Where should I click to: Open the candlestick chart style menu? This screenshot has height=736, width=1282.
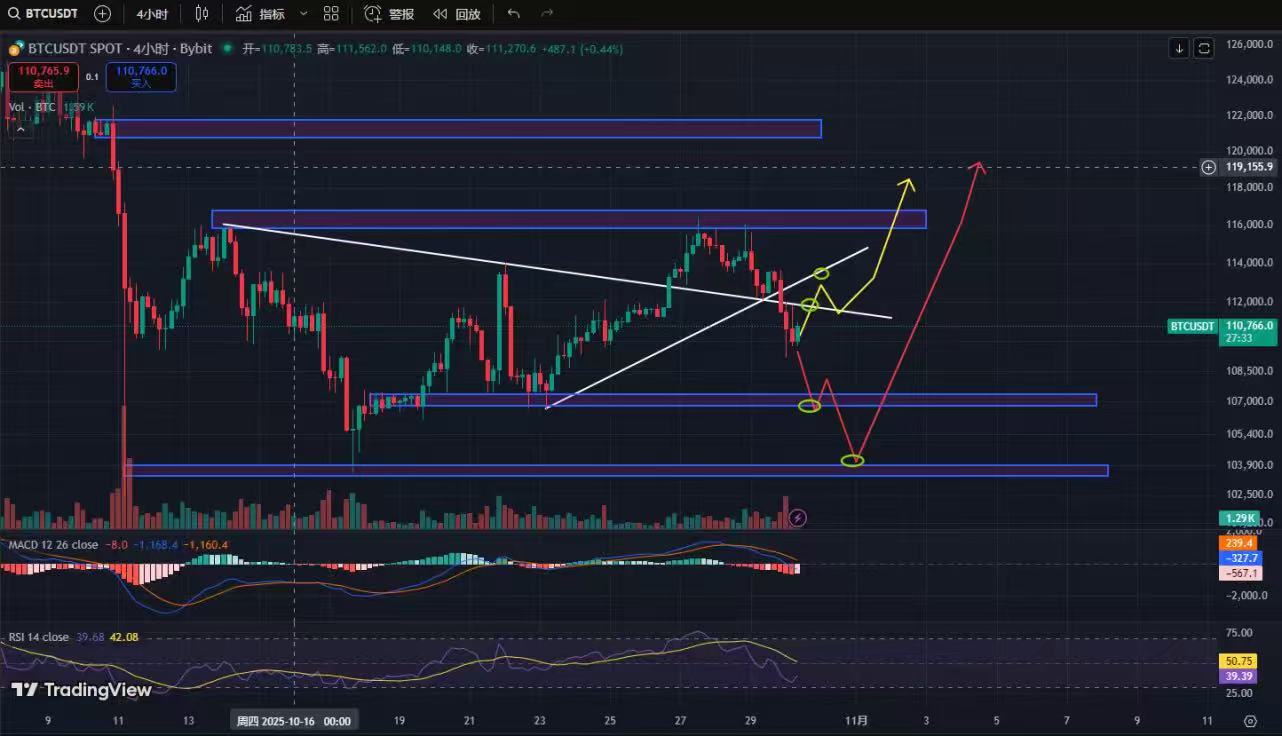point(202,14)
